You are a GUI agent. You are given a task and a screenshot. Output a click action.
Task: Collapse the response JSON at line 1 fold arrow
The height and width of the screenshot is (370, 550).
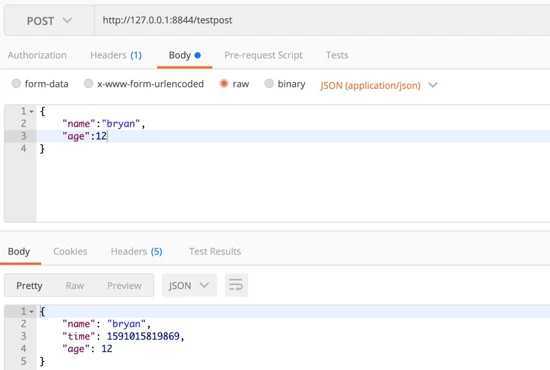pos(32,311)
